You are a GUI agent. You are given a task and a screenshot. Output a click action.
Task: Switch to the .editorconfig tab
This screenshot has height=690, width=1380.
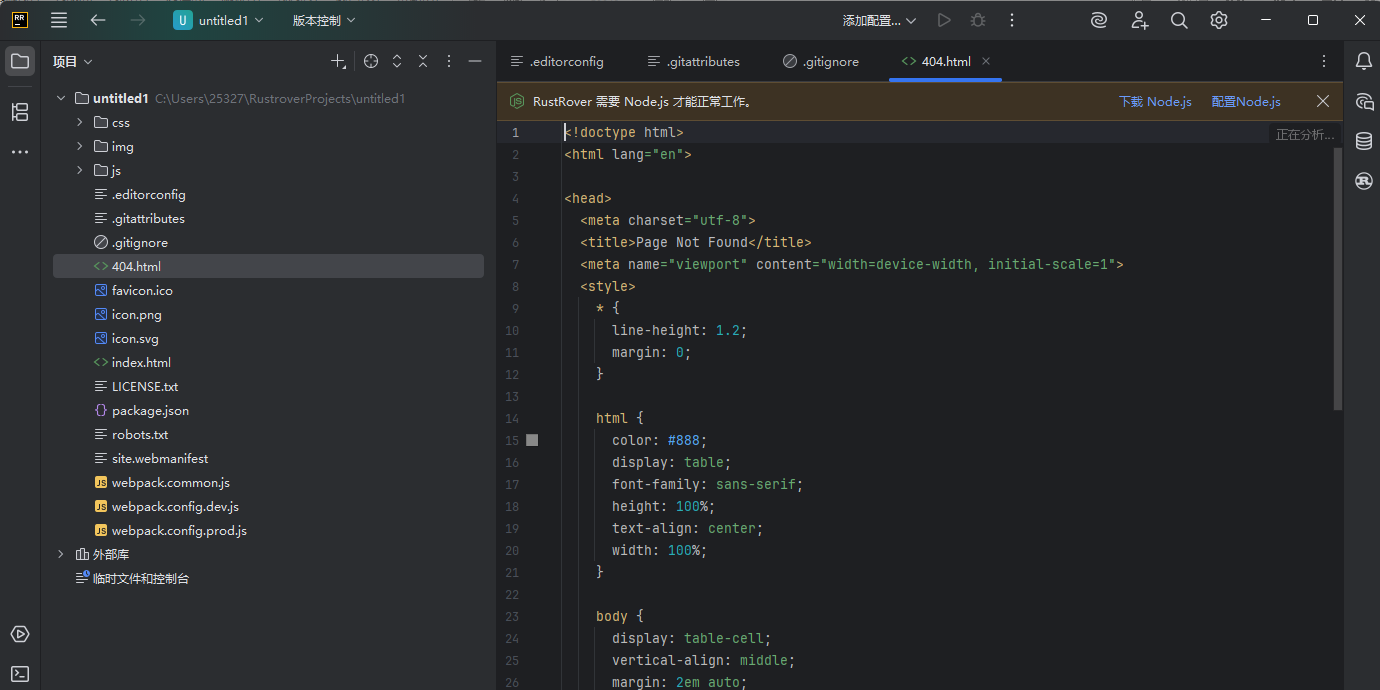point(557,61)
